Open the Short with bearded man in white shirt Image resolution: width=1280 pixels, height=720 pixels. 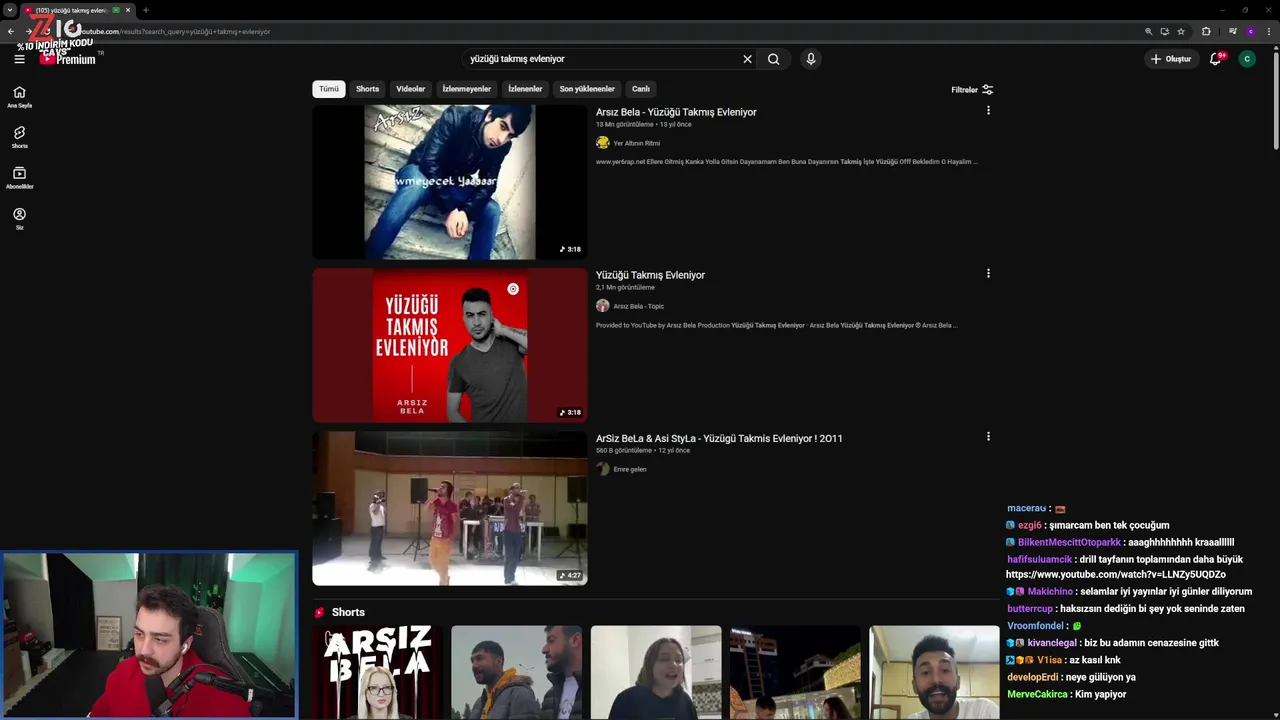934,672
